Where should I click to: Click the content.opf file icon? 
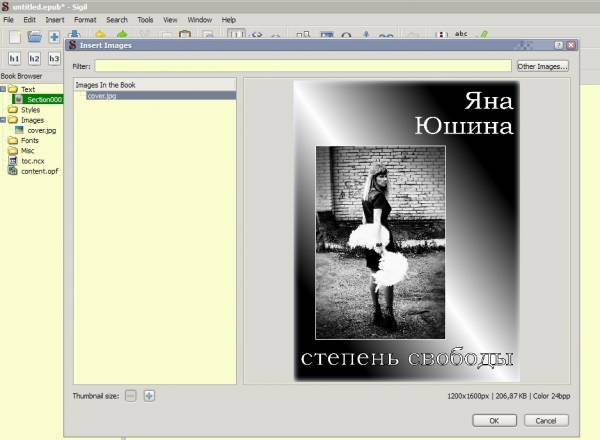(x=13, y=171)
